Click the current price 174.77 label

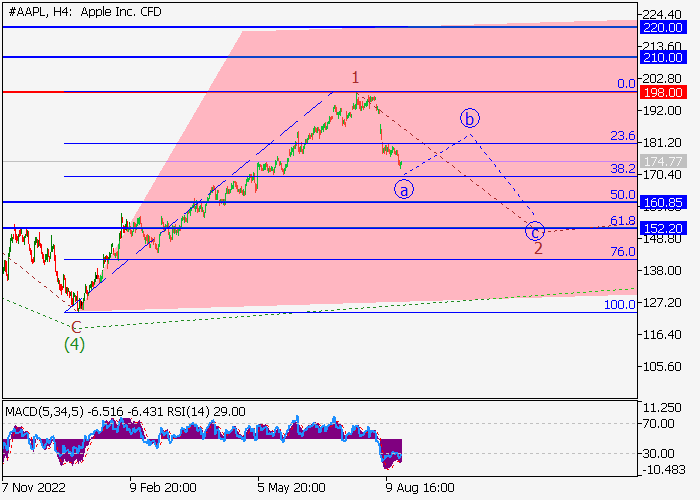click(x=662, y=161)
